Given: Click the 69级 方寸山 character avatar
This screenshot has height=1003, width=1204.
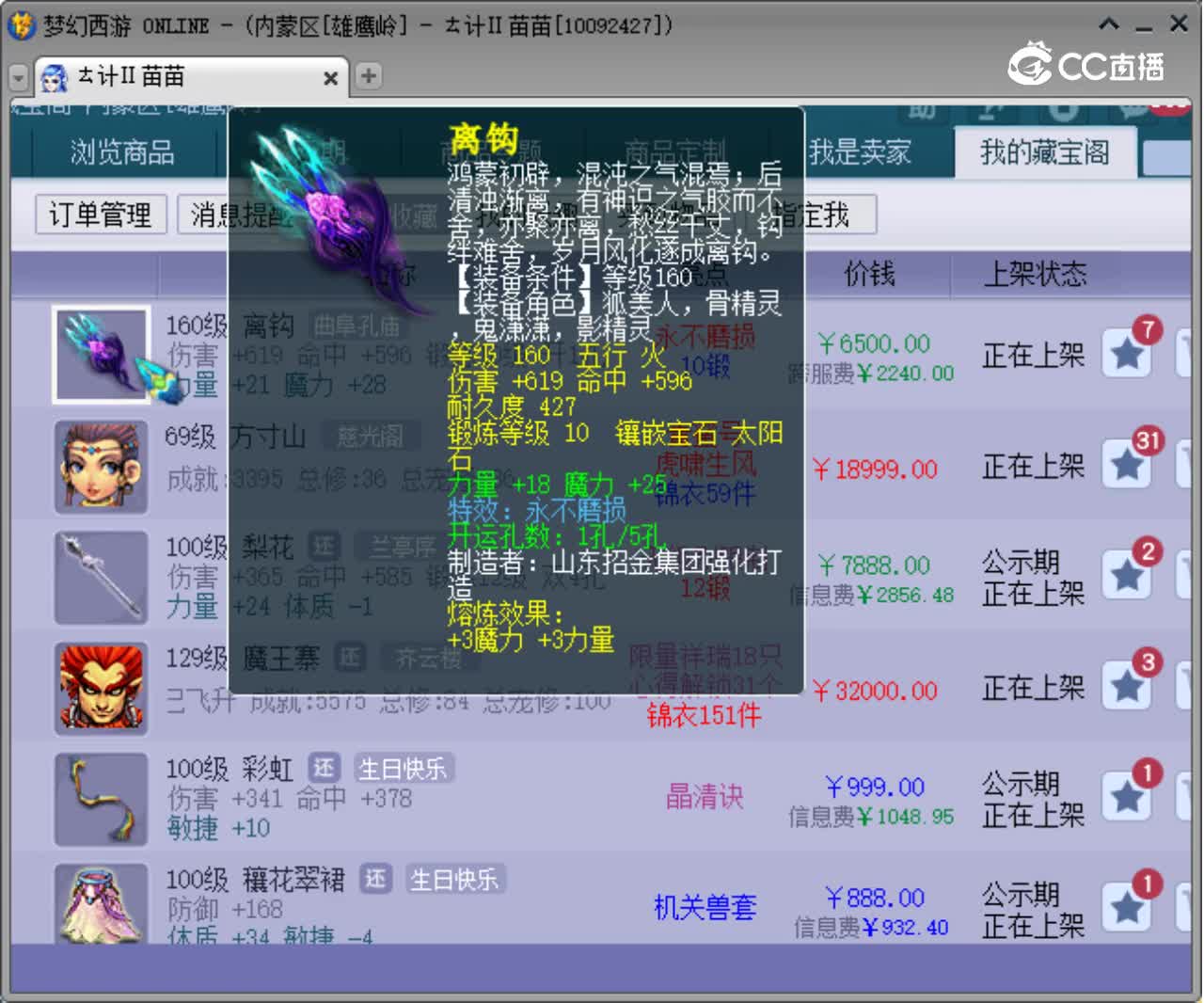Looking at the screenshot, I should 101,467.
